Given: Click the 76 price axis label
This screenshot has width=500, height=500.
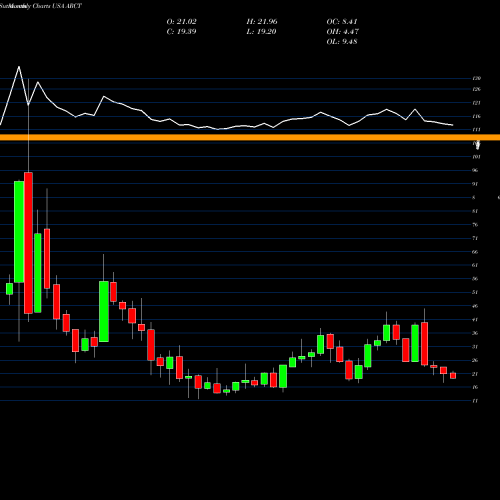Looking at the screenshot, I should (475, 225).
